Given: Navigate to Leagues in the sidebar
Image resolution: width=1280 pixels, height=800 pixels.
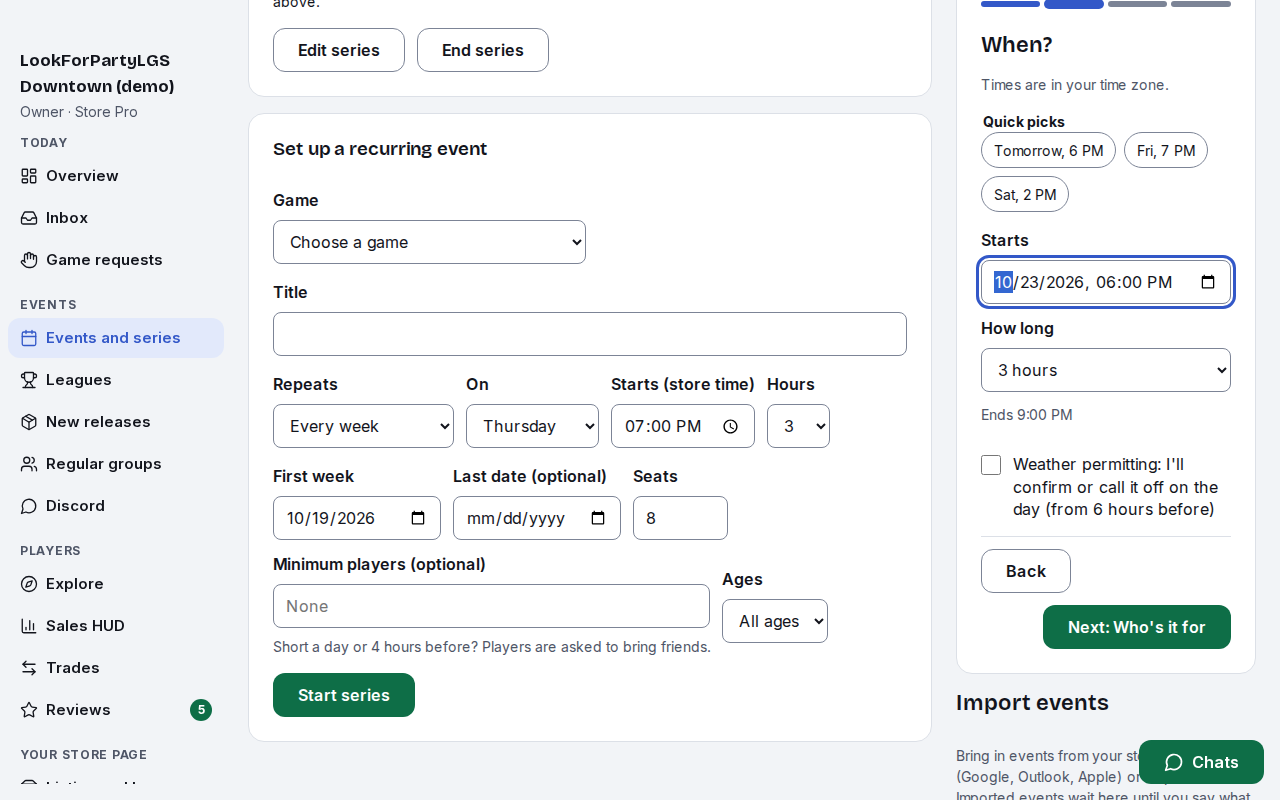Looking at the screenshot, I should pyautogui.click(x=116, y=380).
